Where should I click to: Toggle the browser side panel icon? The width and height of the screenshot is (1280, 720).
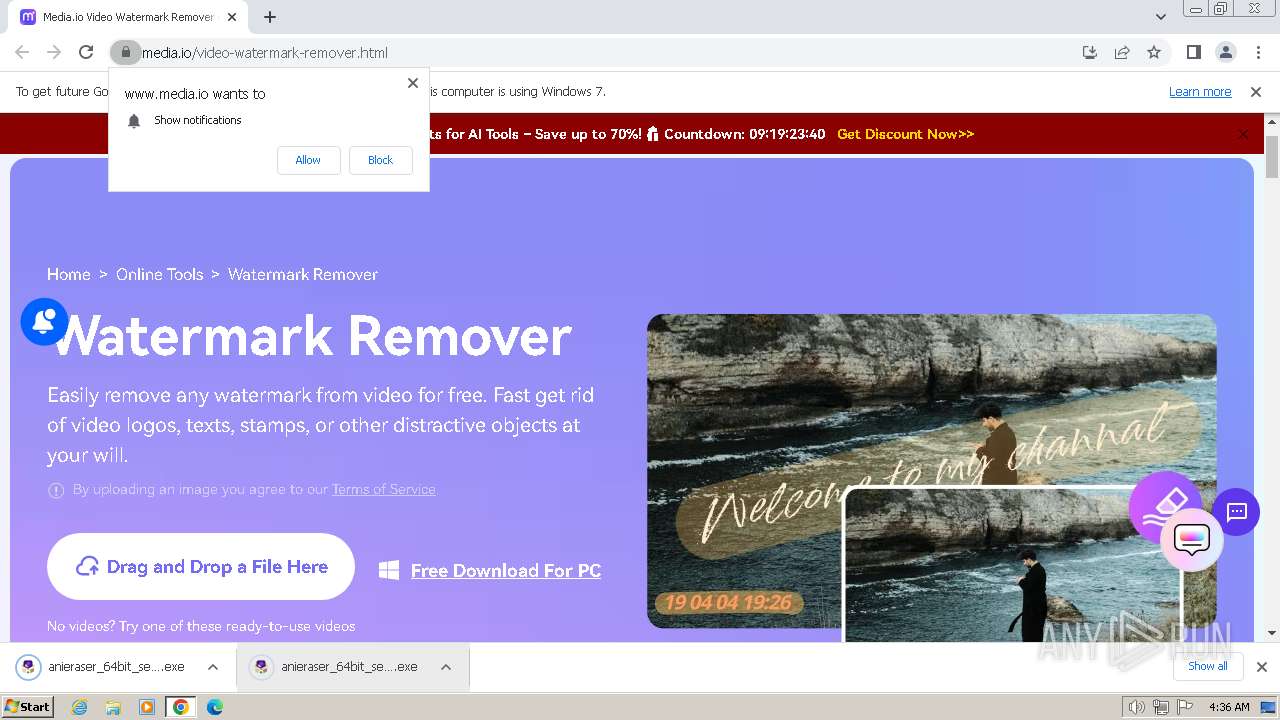[1193, 52]
